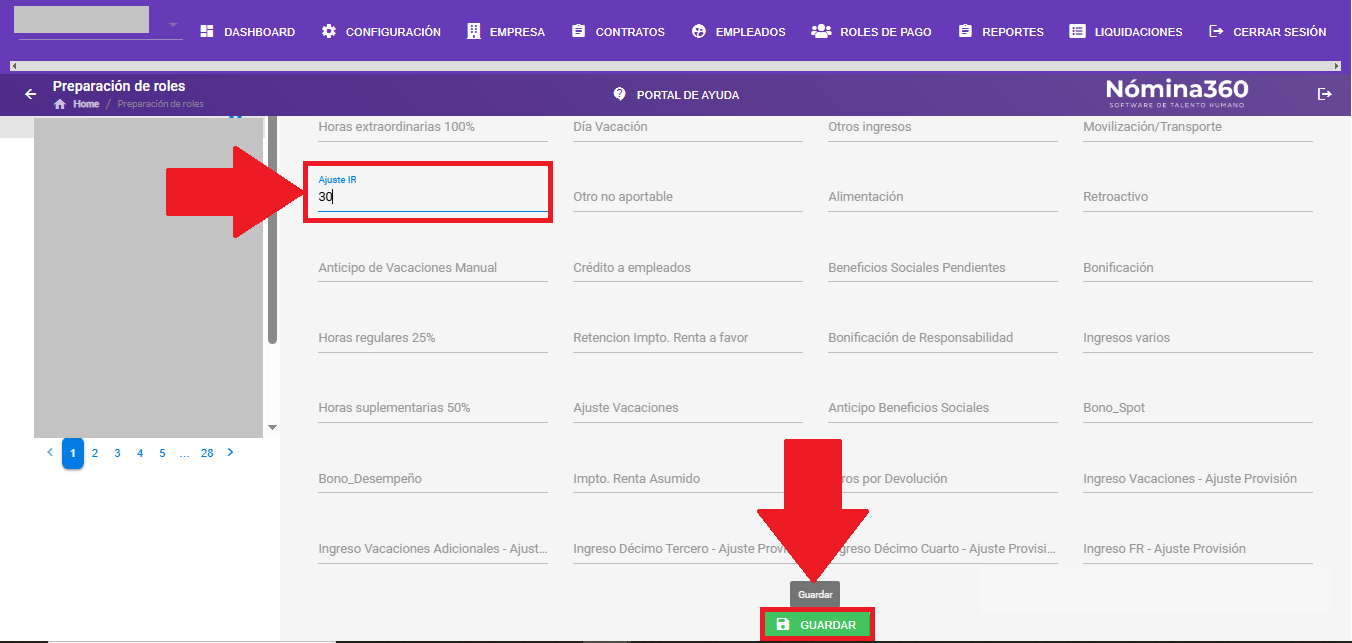Open the Dashboard menu
1352x643 pixels.
248,32
